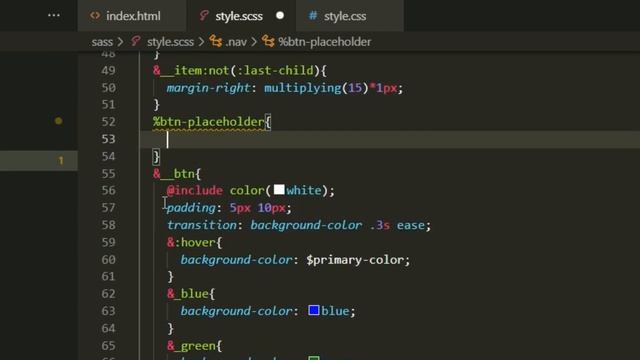Screen dimensions: 640x360
Task: Open the index.html tab
Action: point(132,16)
